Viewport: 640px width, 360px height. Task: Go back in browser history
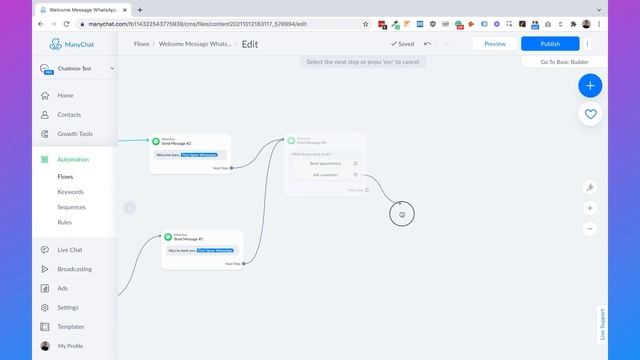pos(41,24)
